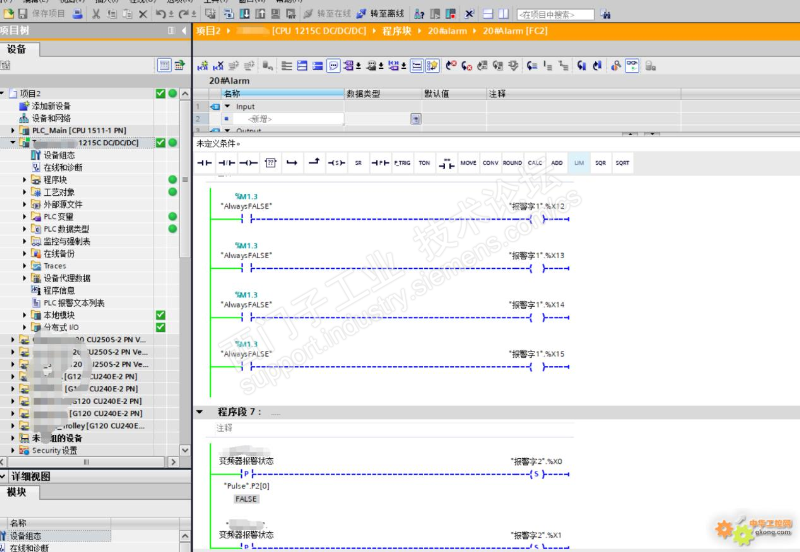Expand the PLC_Main [CPU 1511-1 PN] device
The height and width of the screenshot is (552, 800).
(x=13, y=131)
